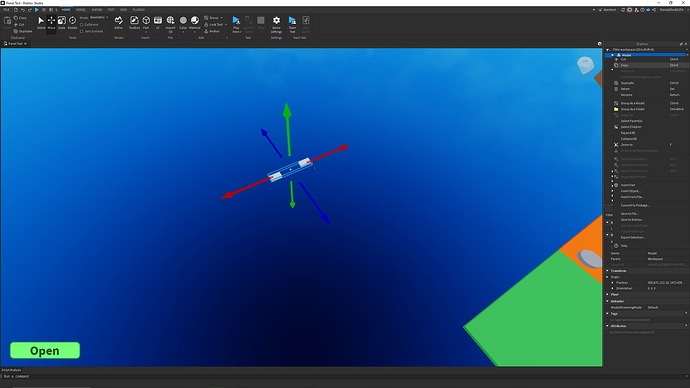The height and width of the screenshot is (388, 690).
Task: Expand the Position property row
Action: (613, 282)
